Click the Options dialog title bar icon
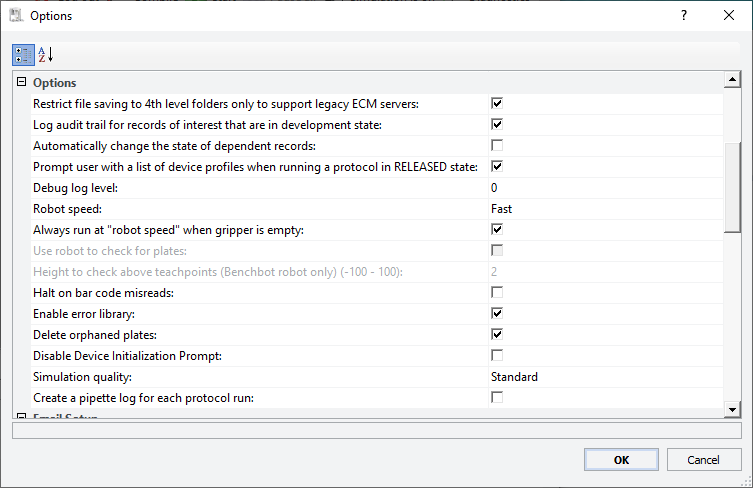This screenshot has height=490, width=755. 16,15
